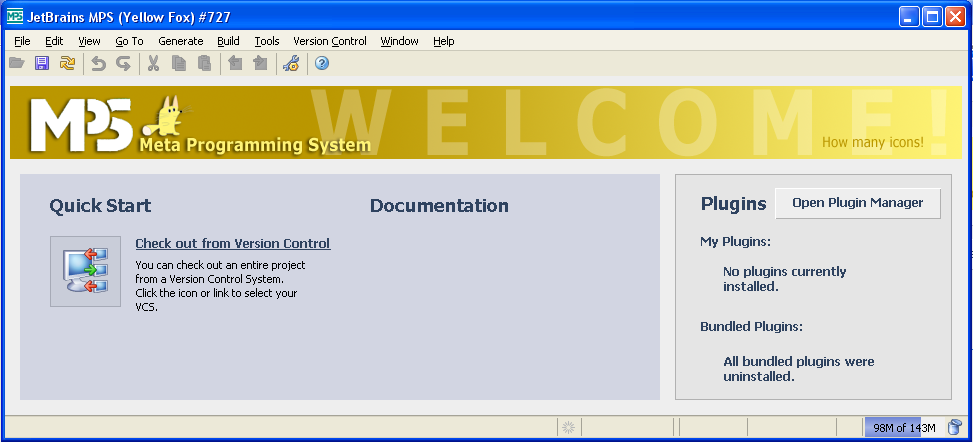Image resolution: width=973 pixels, height=442 pixels.
Task: Follow the Check out from Version Control link
Action: 233,243
